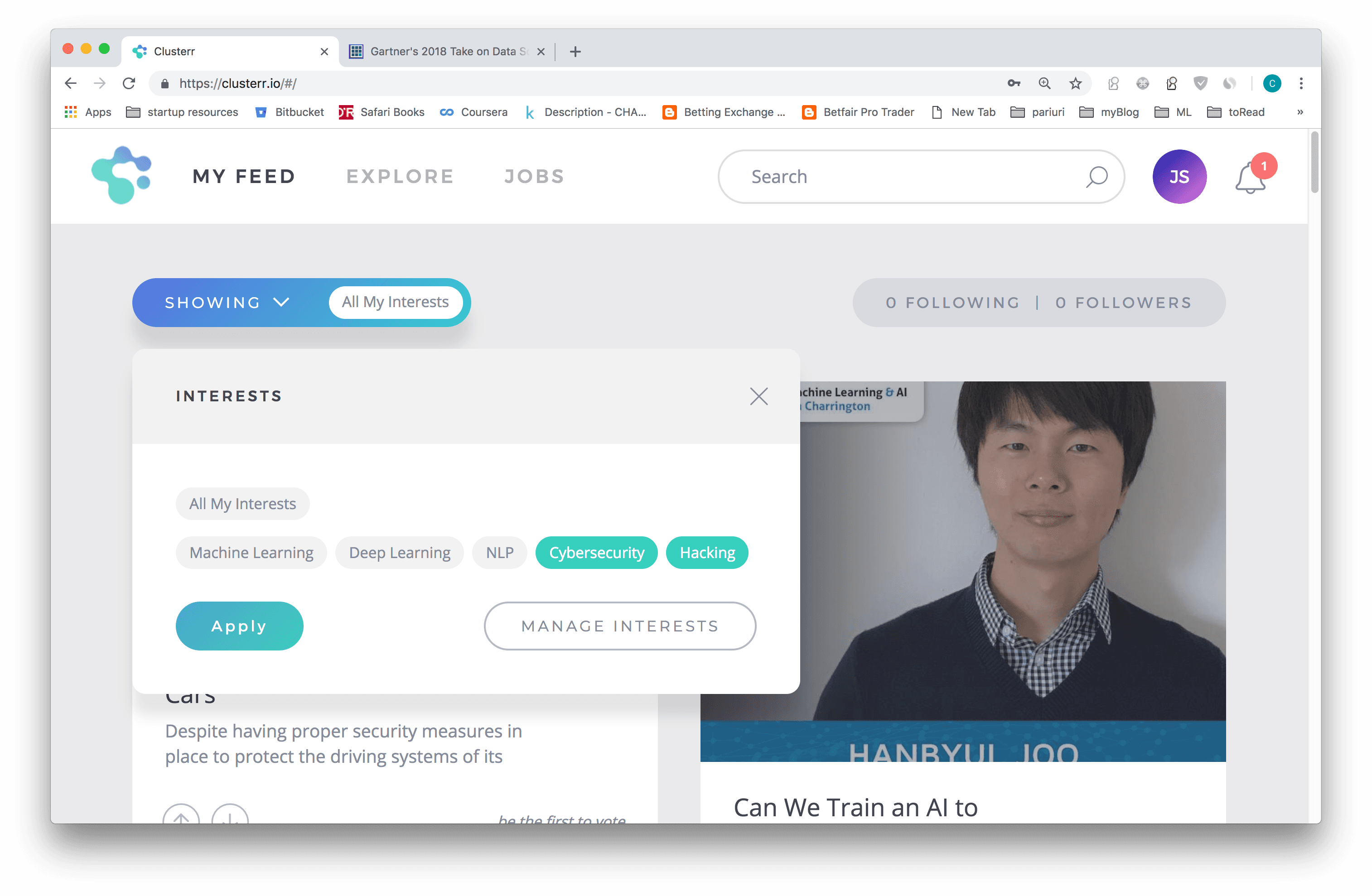Image resolution: width=1372 pixels, height=896 pixels.
Task: Deselect the Cybersecurity interest
Action: 597,553
